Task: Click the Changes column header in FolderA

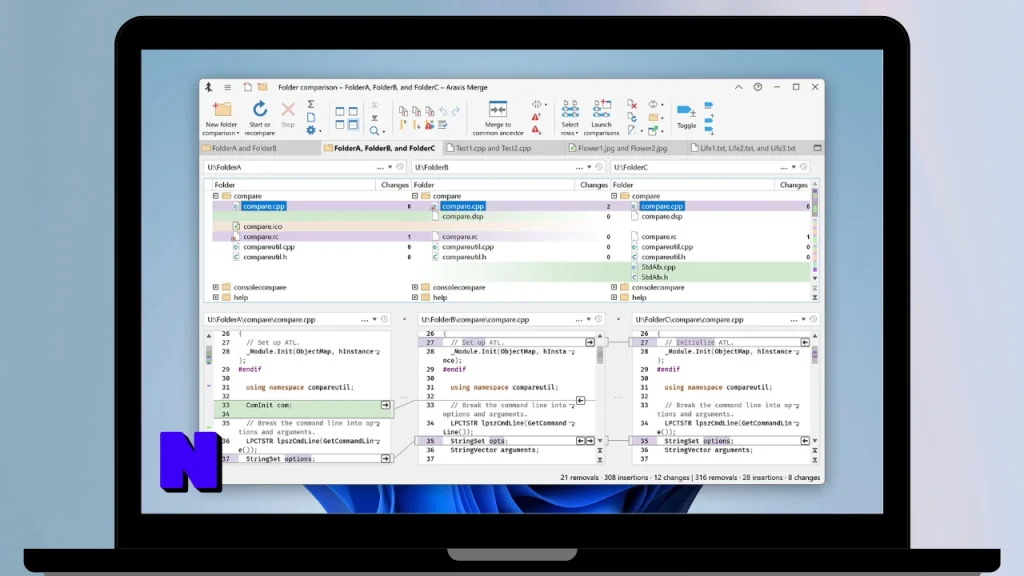Action: click(394, 185)
